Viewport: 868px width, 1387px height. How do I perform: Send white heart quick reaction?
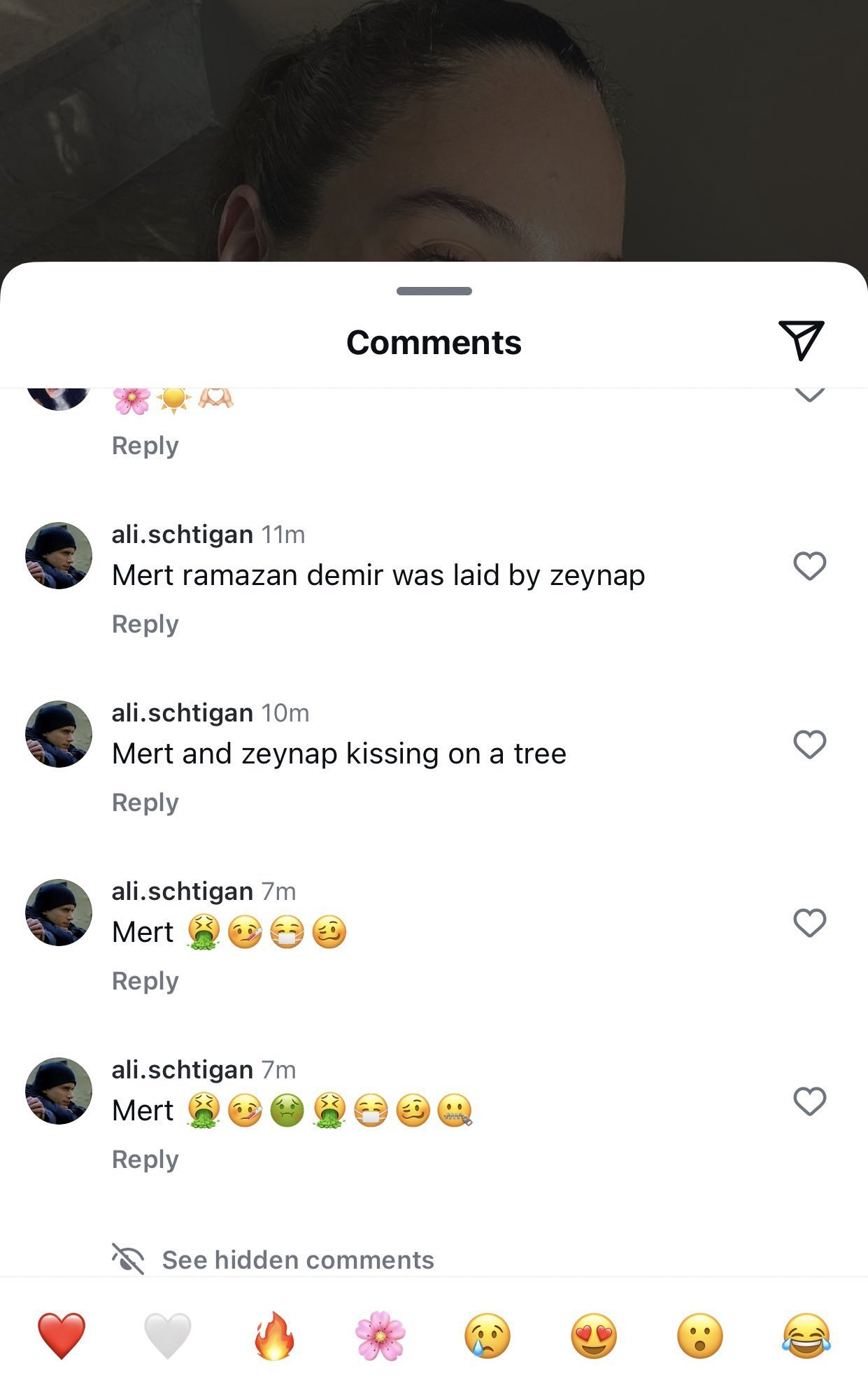pos(168,1335)
